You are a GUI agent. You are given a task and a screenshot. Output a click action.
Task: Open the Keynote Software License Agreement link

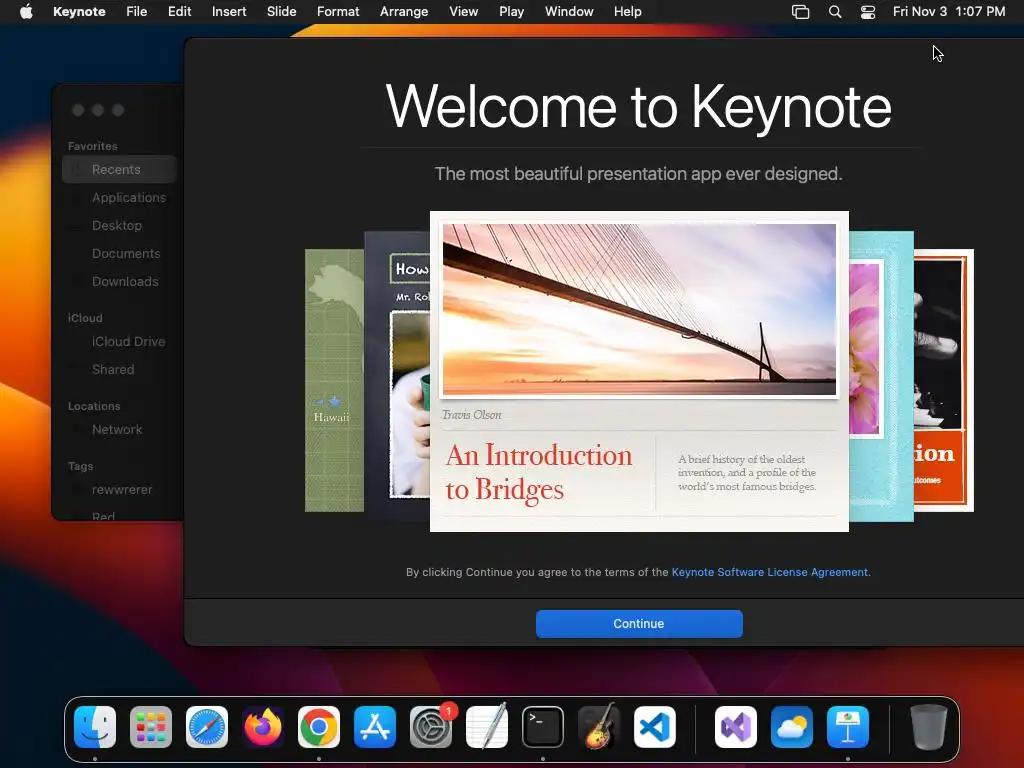point(771,572)
